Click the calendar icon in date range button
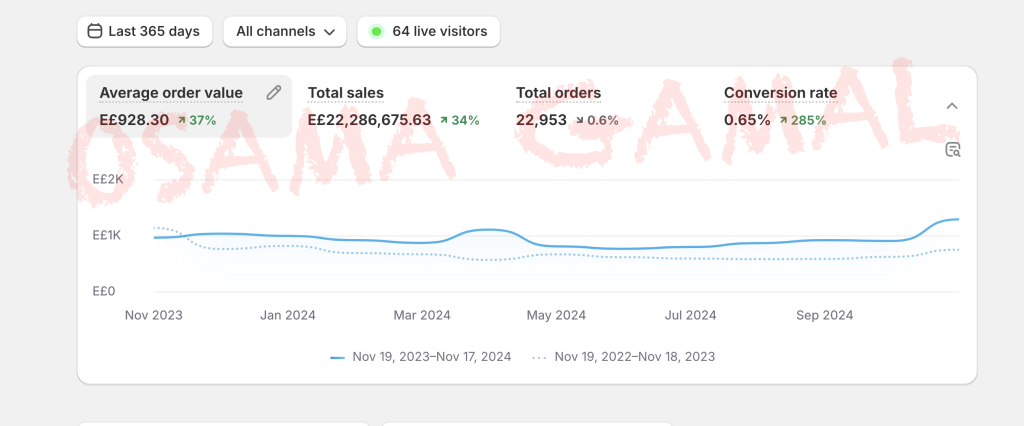Viewport: 1024px width, 426px height. tap(95, 32)
